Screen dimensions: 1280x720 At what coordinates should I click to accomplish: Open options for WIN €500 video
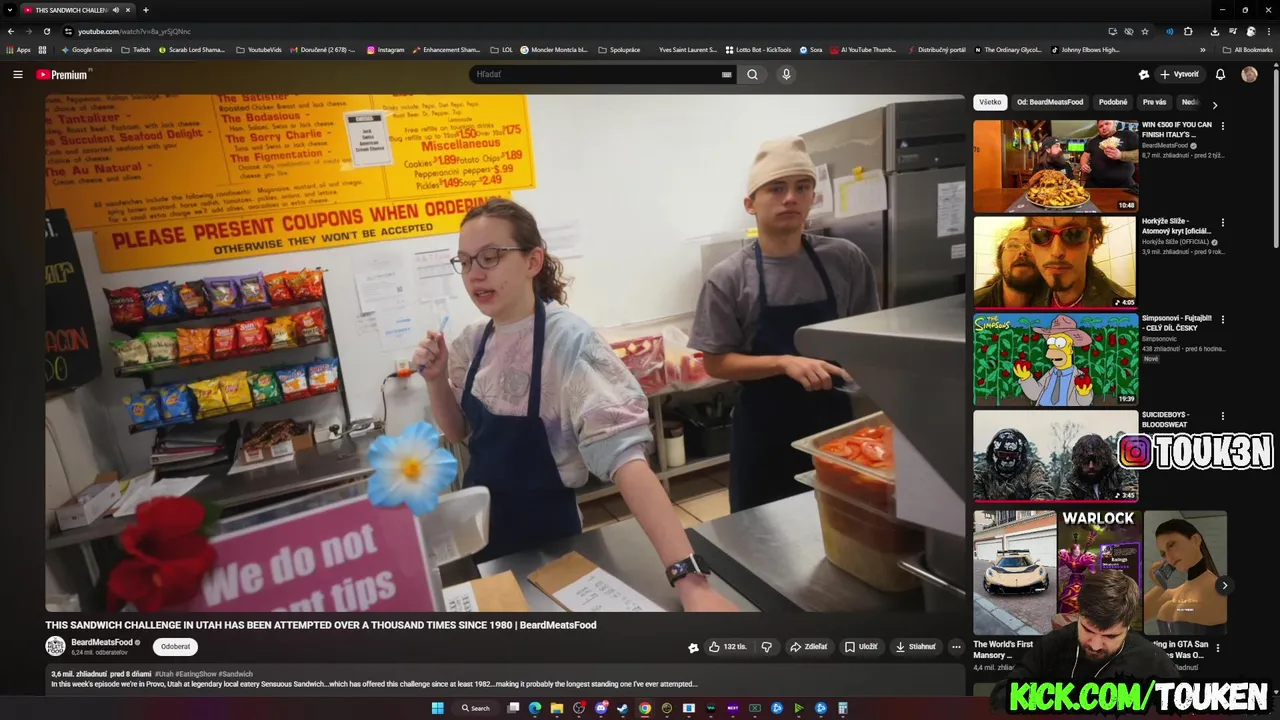1222,126
